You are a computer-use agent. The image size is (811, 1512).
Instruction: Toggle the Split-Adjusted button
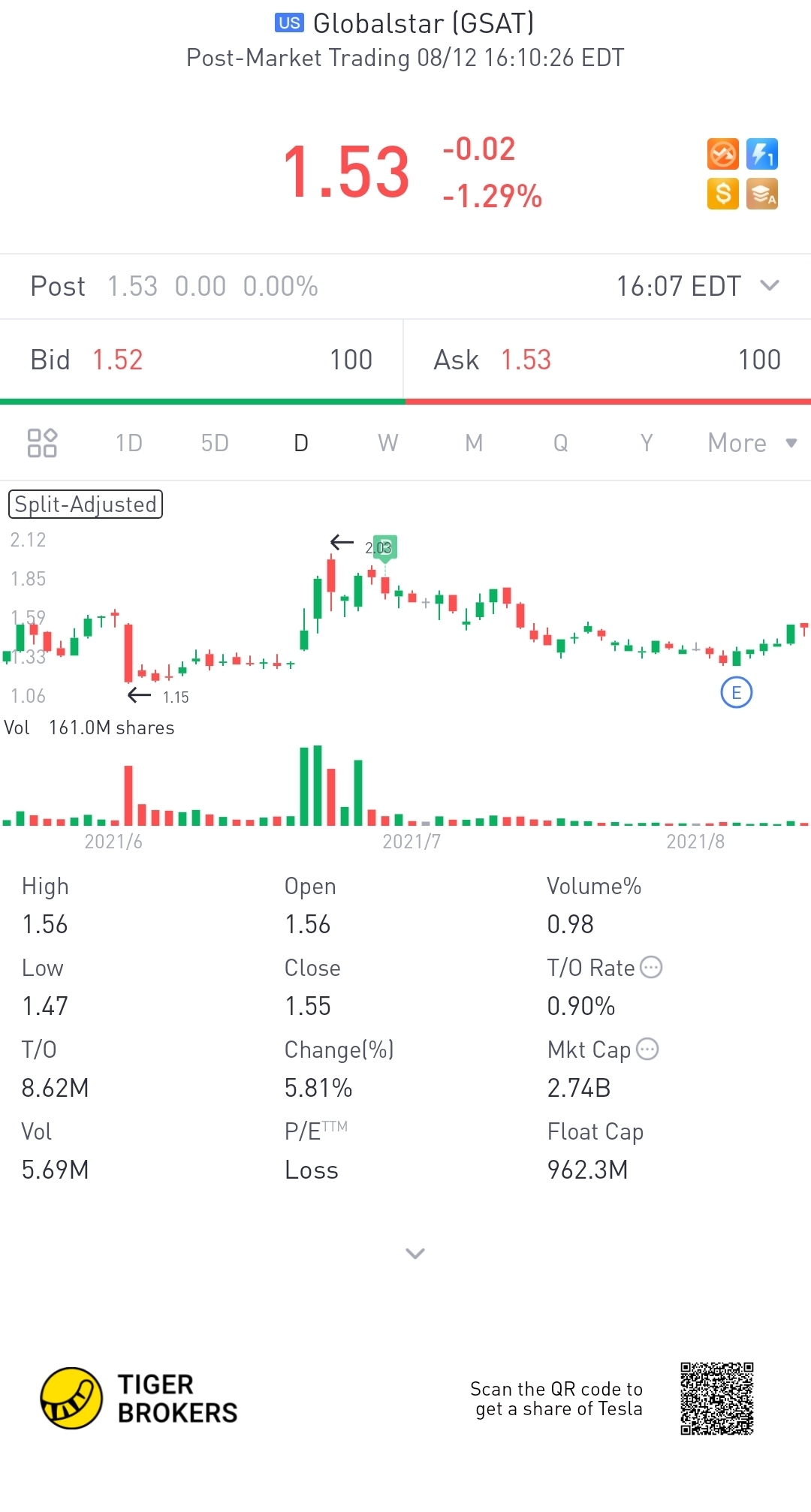[86, 505]
